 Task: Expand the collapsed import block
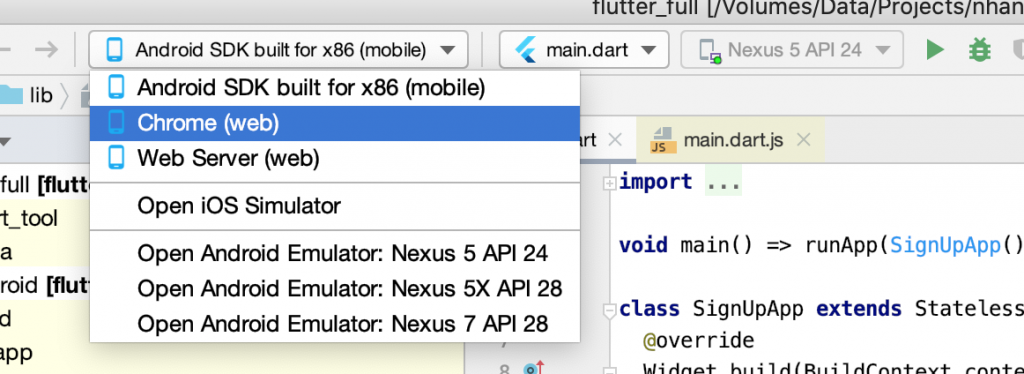point(609,183)
